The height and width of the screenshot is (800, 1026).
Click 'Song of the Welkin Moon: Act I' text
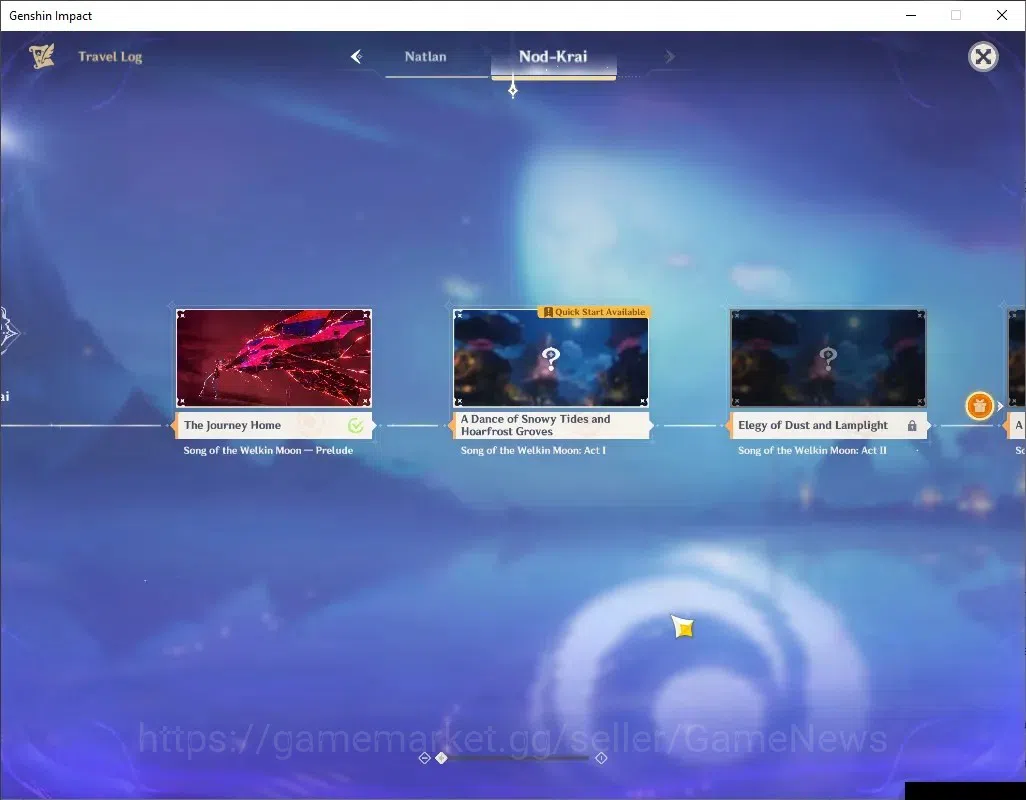(x=533, y=450)
